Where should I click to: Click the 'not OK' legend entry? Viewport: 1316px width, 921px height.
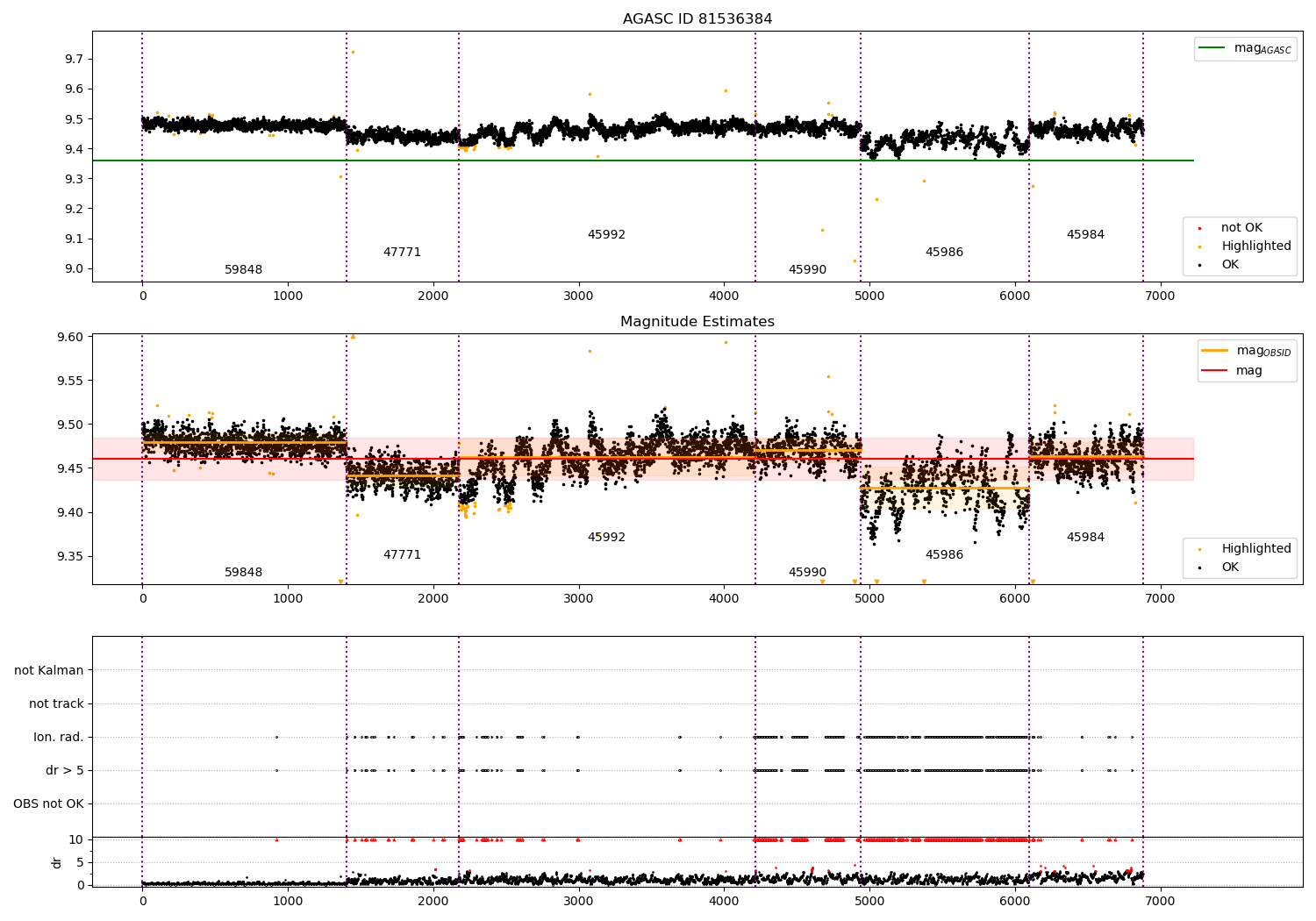click(1241, 228)
